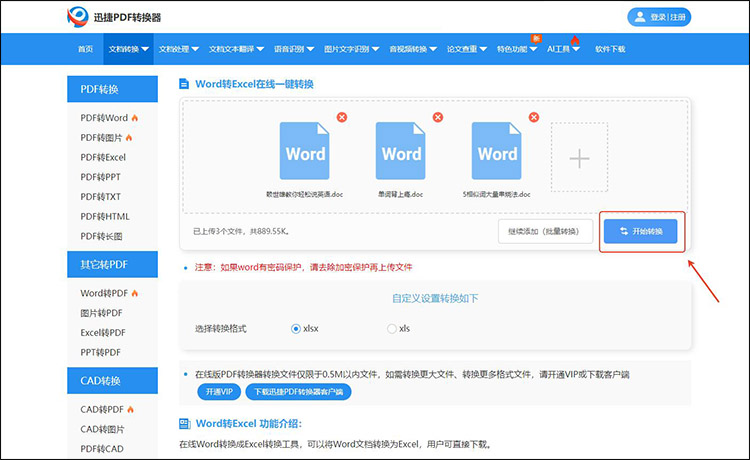Click 继续添加（批量转换）button
The width and height of the screenshot is (750, 460).
coord(545,231)
